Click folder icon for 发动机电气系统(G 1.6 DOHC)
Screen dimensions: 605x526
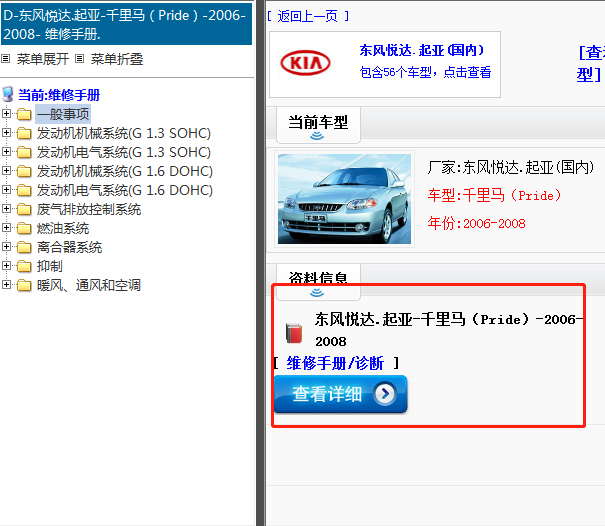point(24,190)
